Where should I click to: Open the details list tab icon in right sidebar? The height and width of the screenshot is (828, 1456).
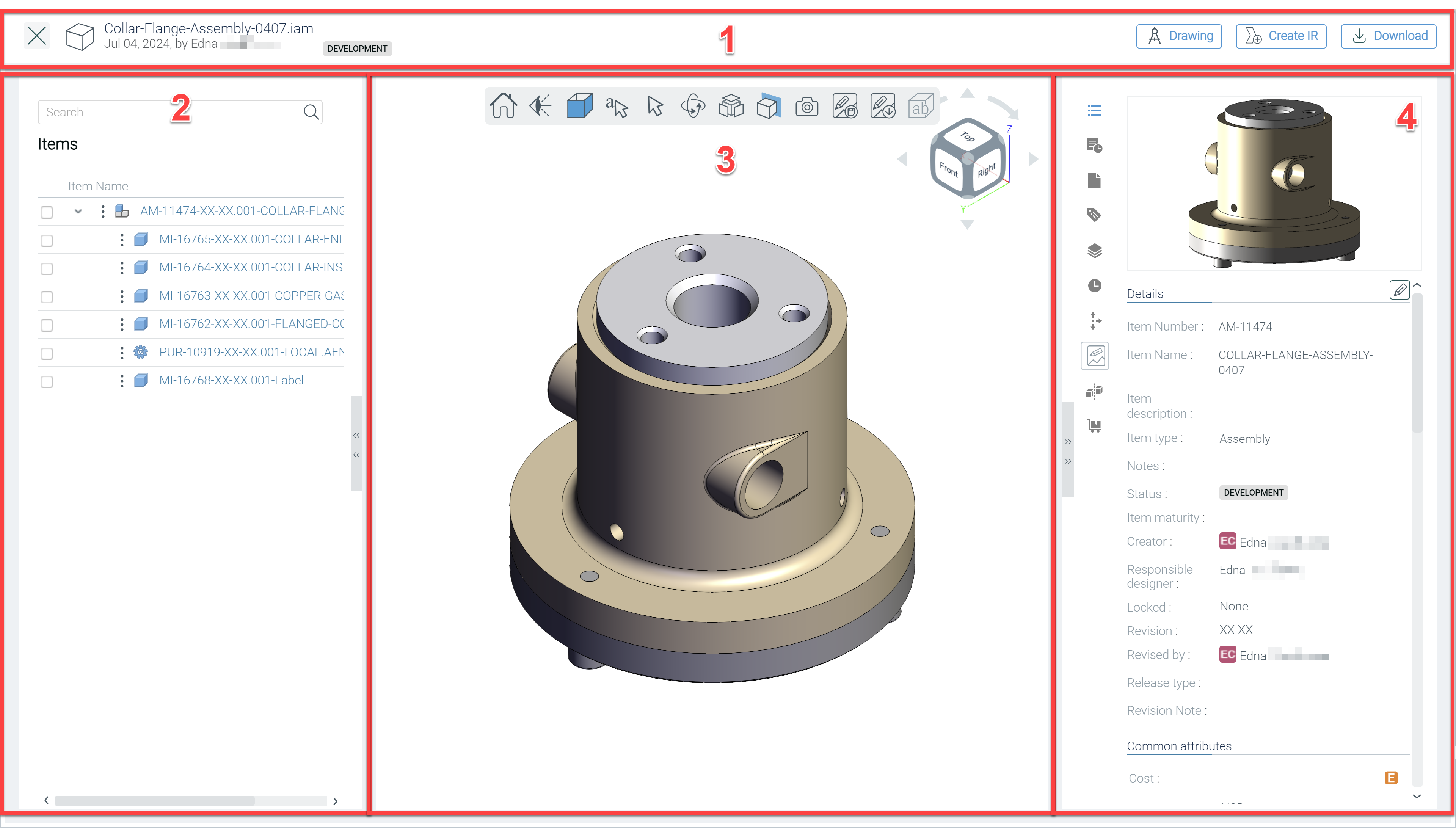pyautogui.click(x=1094, y=110)
